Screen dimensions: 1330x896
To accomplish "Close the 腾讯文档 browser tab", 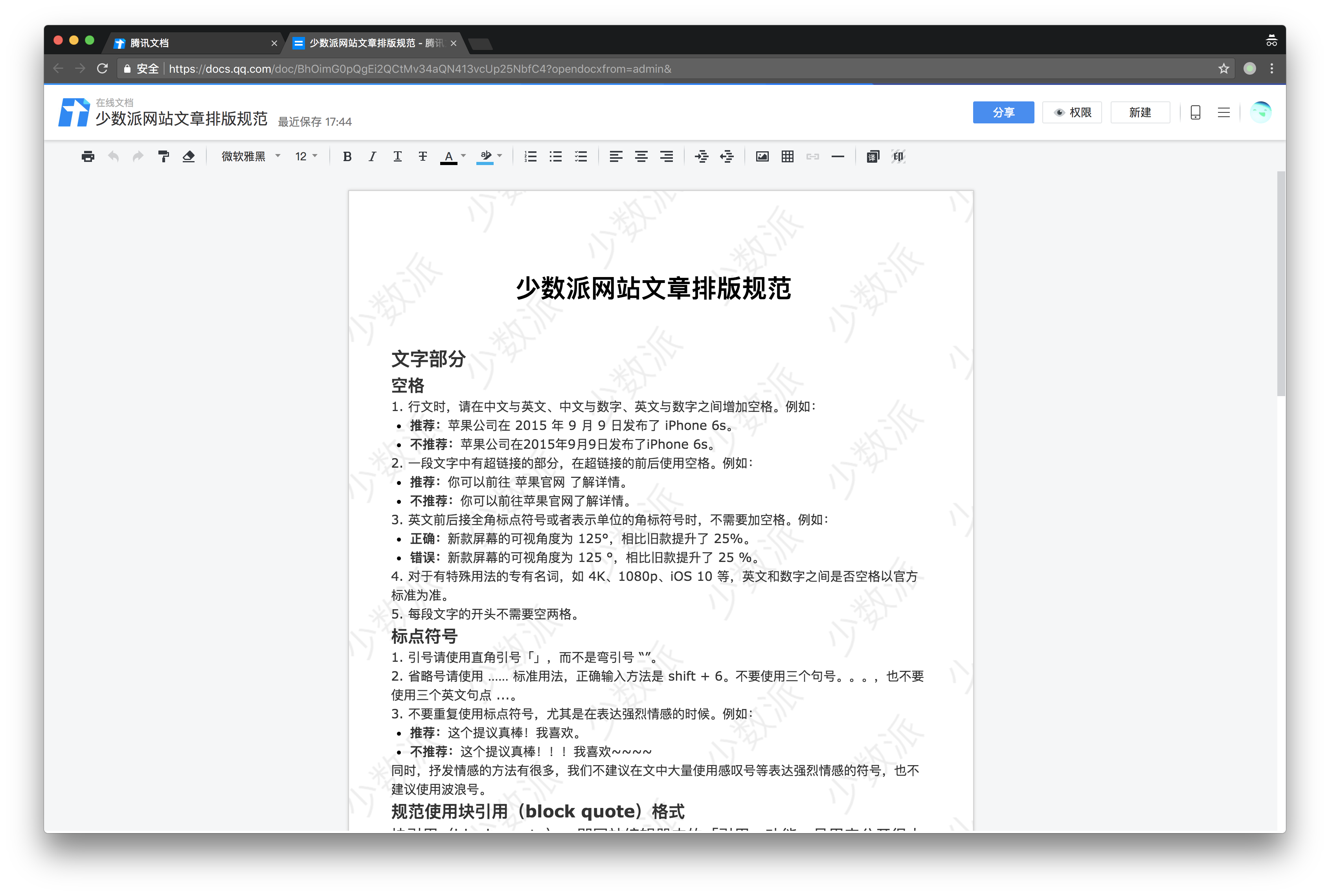I will click(274, 44).
